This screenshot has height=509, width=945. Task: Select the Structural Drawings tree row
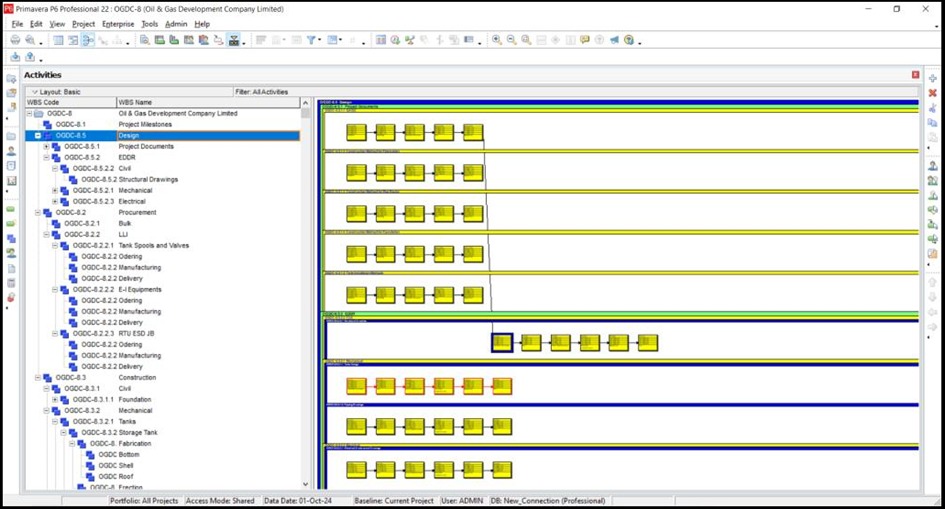(x=163, y=180)
